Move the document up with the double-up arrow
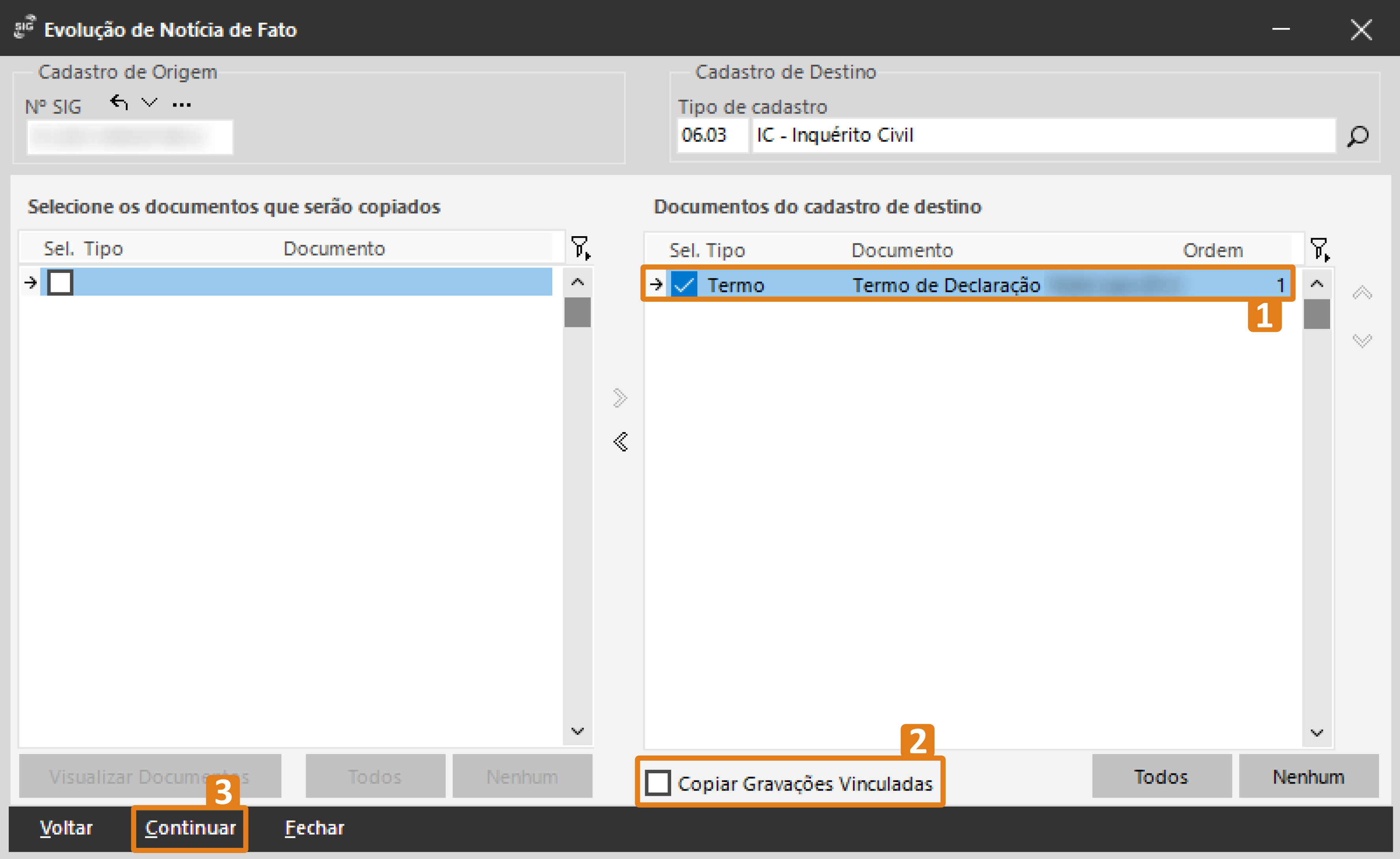The height and width of the screenshot is (859, 1400). pyautogui.click(x=1362, y=293)
